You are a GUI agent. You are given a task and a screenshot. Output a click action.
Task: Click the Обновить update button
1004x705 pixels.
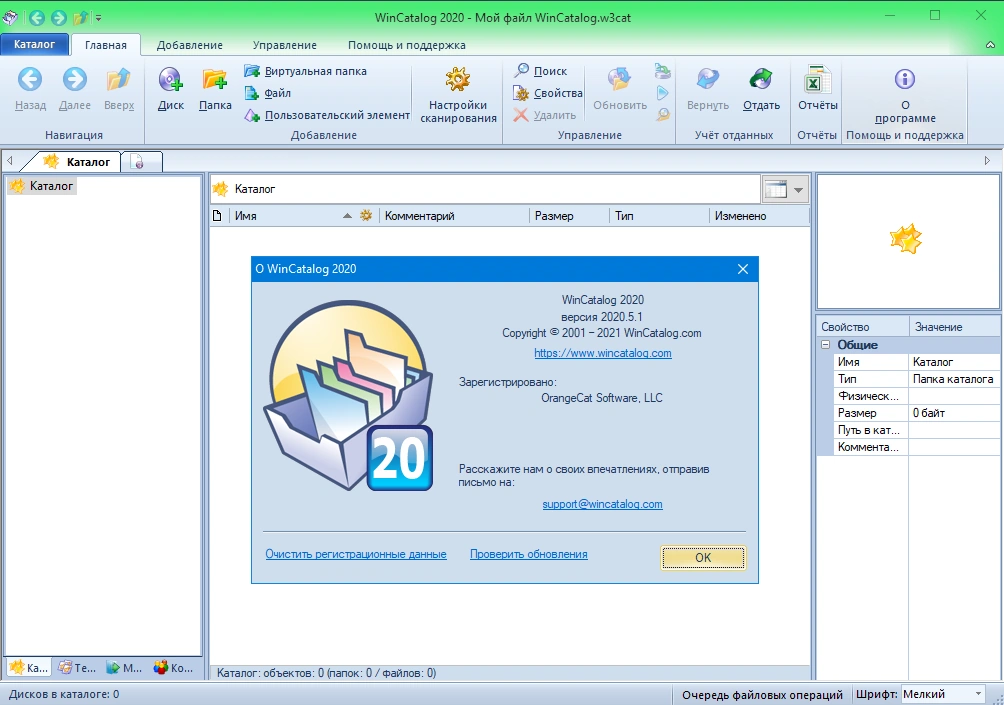click(x=620, y=89)
